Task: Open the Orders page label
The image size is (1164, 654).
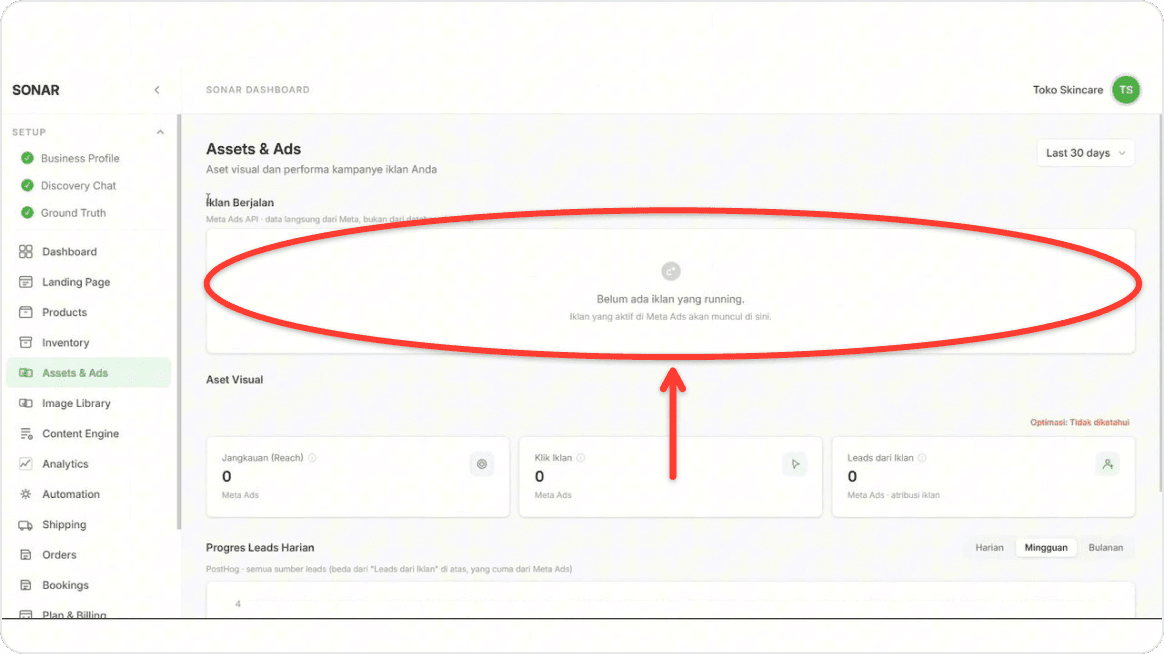Action: click(59, 555)
